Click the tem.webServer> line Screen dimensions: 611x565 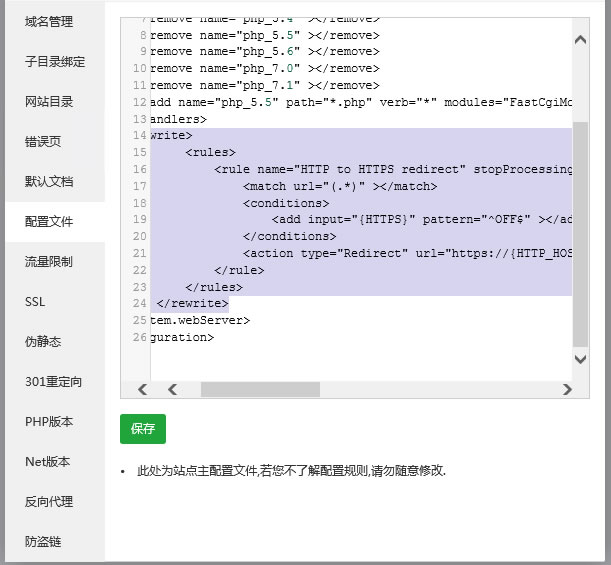[x=200, y=321]
